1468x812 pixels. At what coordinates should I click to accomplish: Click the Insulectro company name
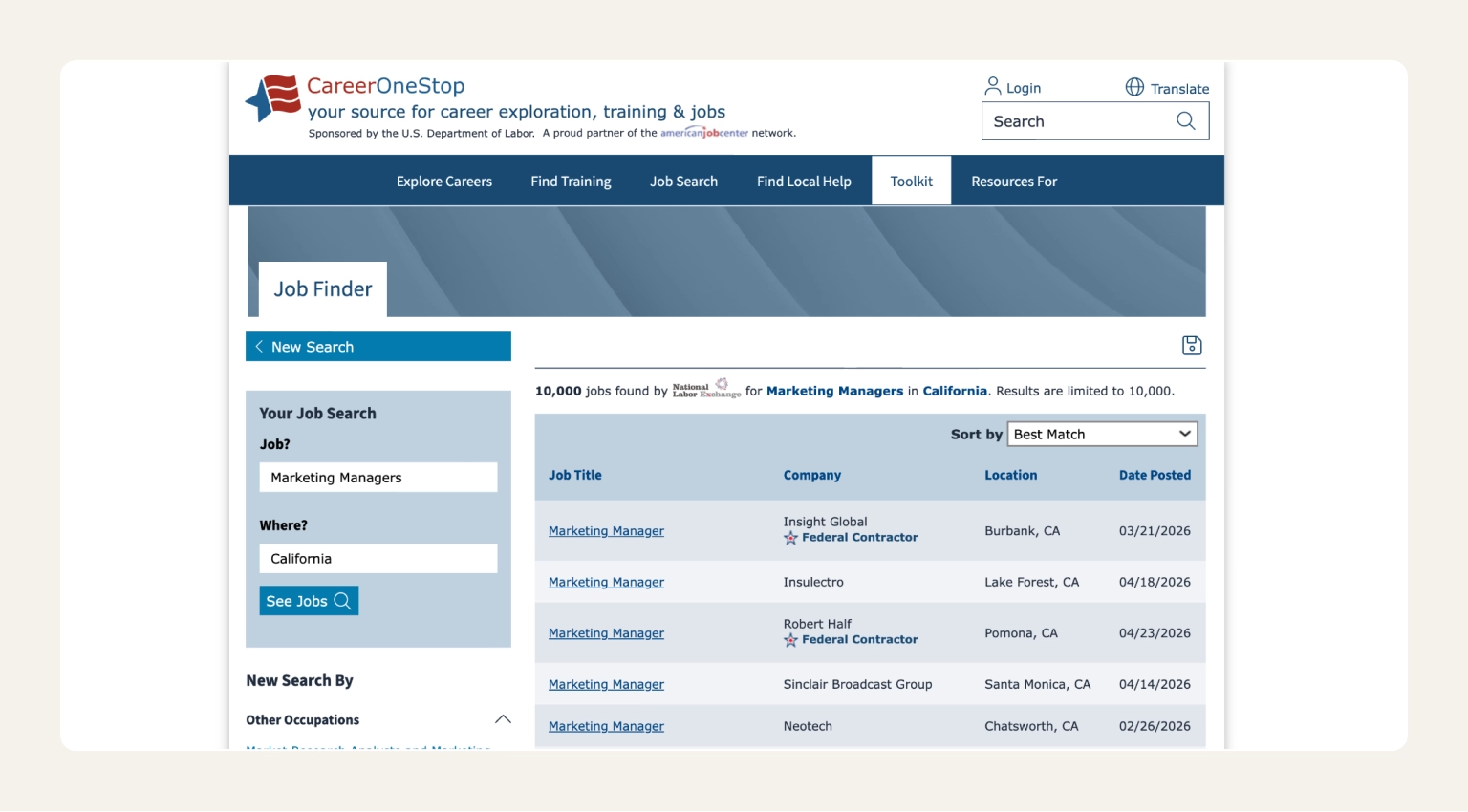[813, 582]
